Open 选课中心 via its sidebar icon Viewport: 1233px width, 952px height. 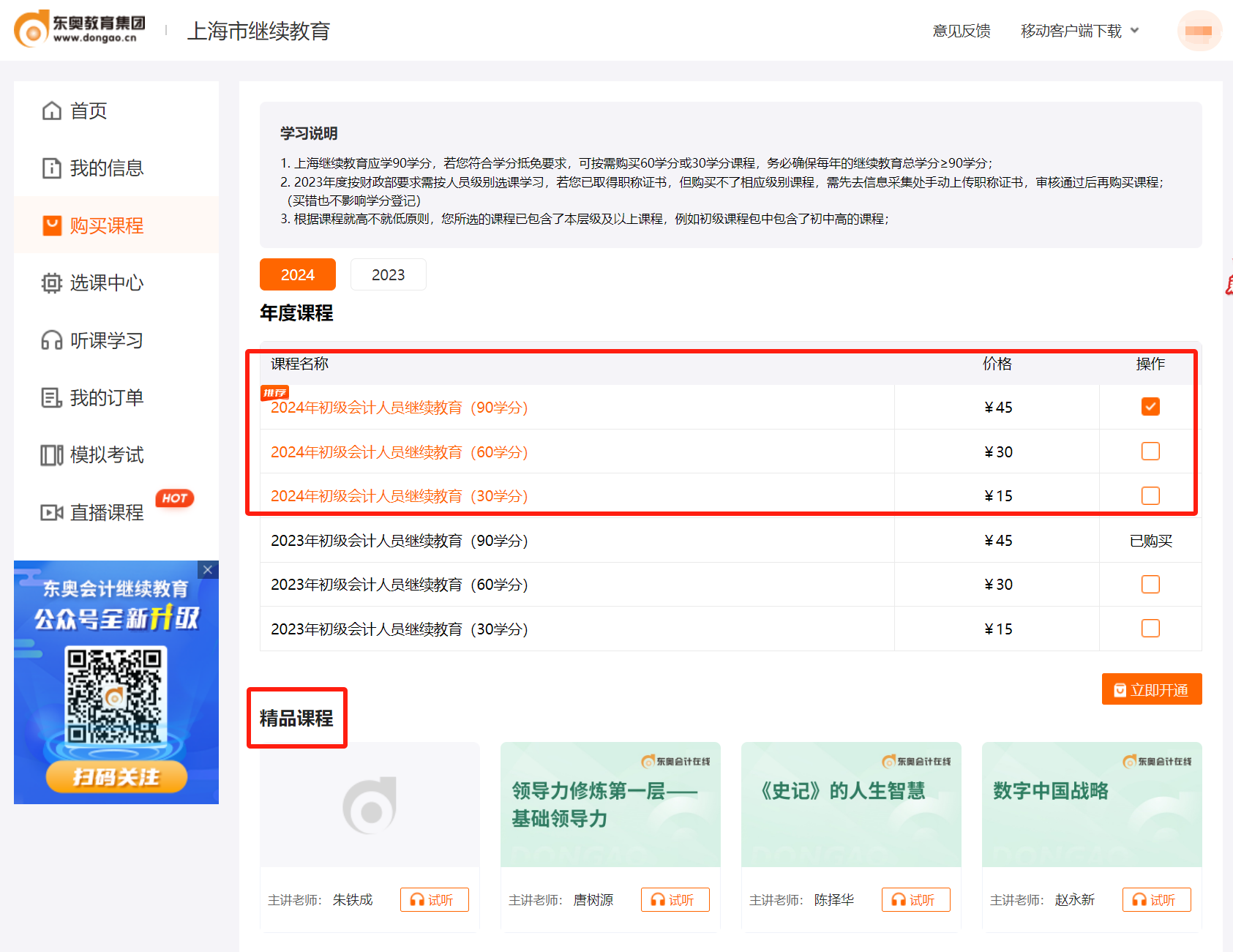pyautogui.click(x=50, y=283)
